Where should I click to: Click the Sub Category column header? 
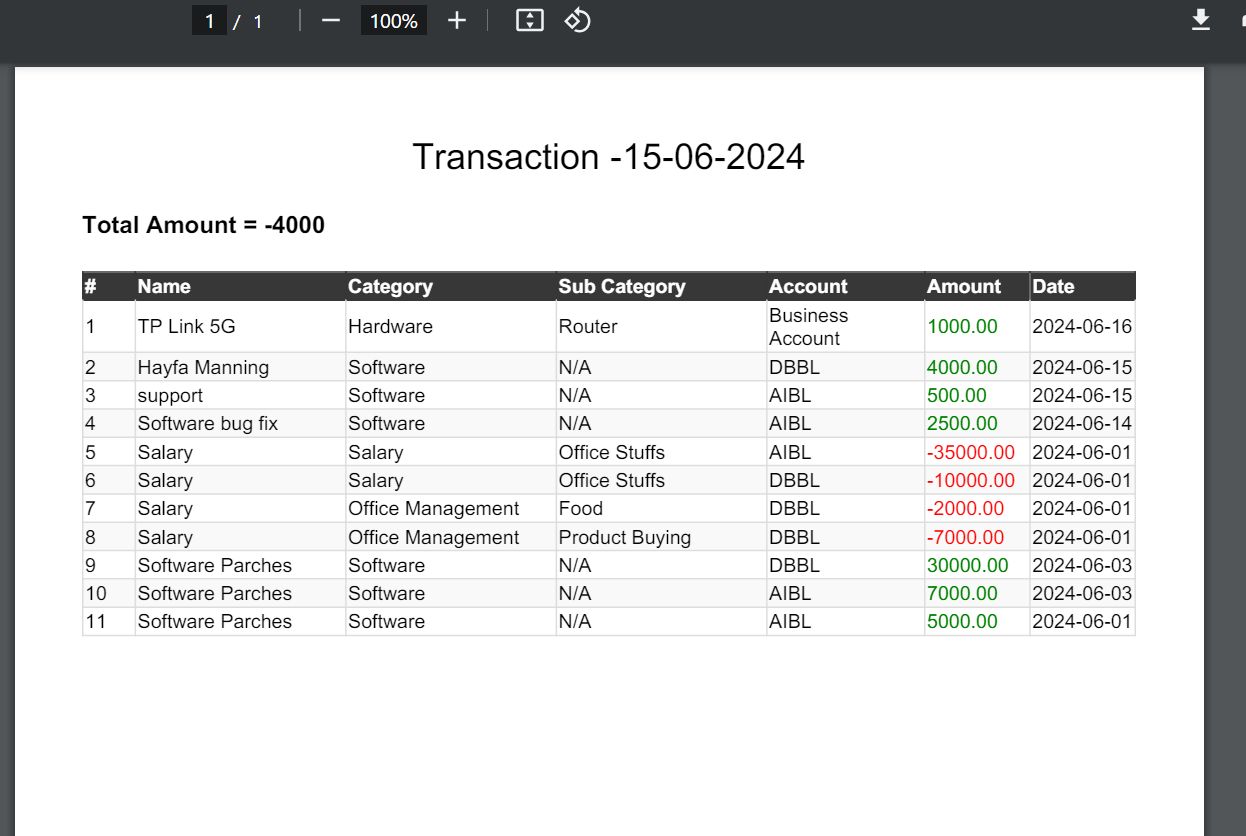pyautogui.click(x=621, y=286)
